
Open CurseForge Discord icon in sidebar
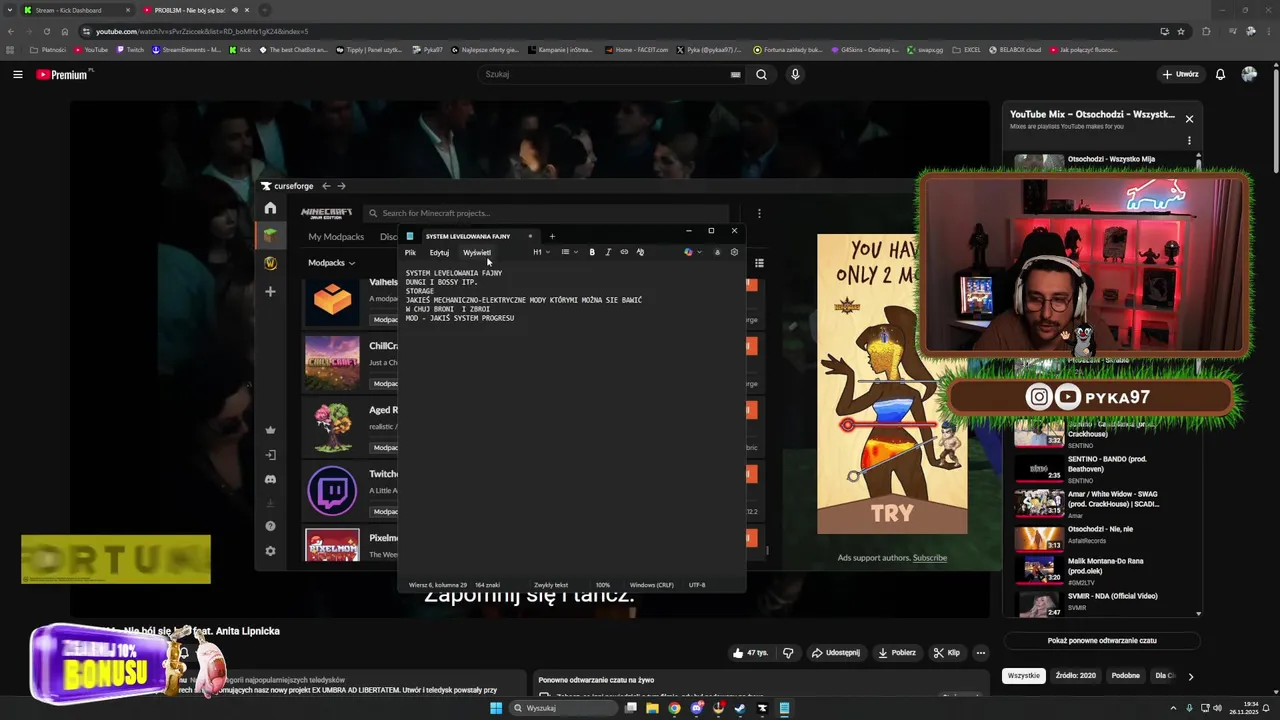coord(270,479)
